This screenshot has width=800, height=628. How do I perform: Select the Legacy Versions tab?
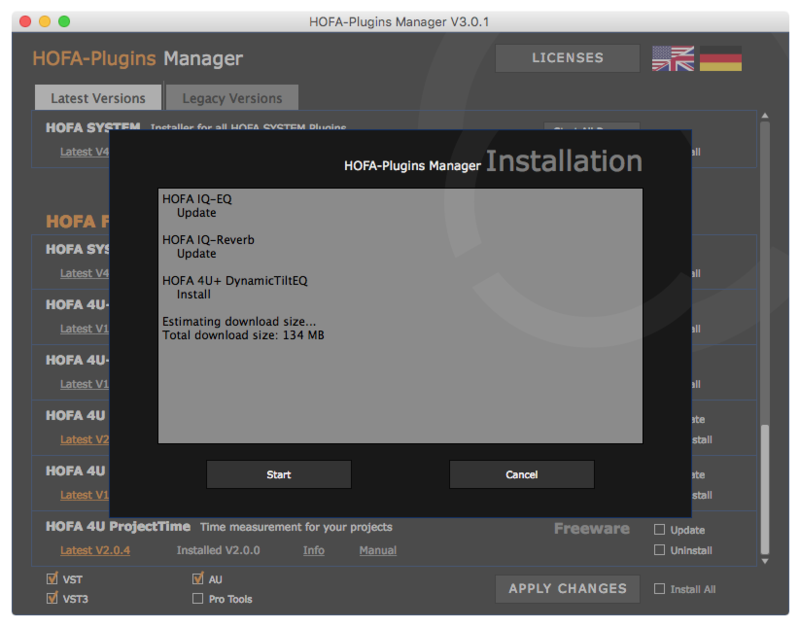pos(232,97)
